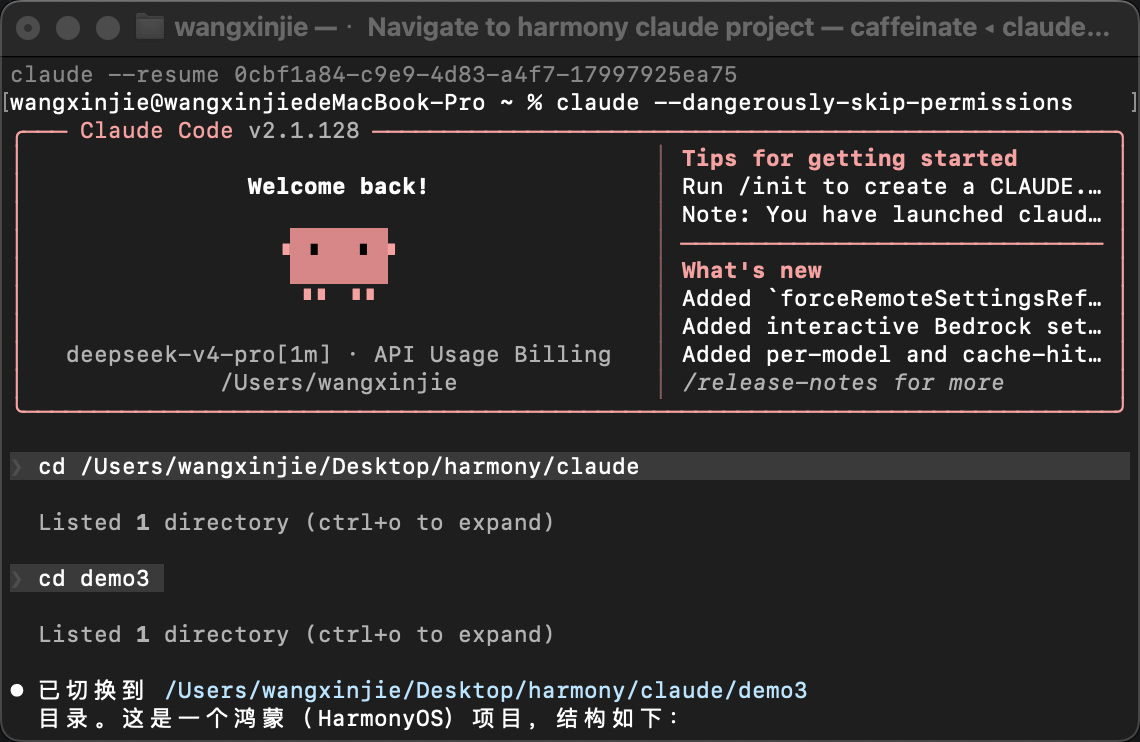1140x742 pixels.
Task: Click the prompt chevron before 'cd /Users/wangxinjie'
Action: [17, 467]
